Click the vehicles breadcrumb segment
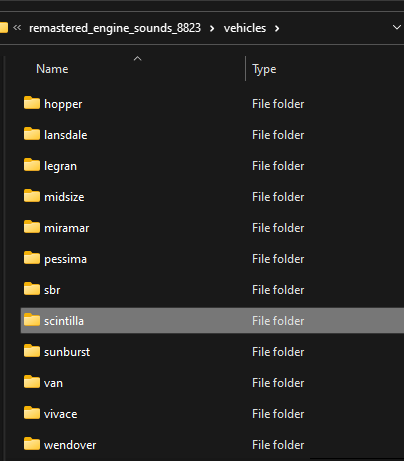 (245, 28)
